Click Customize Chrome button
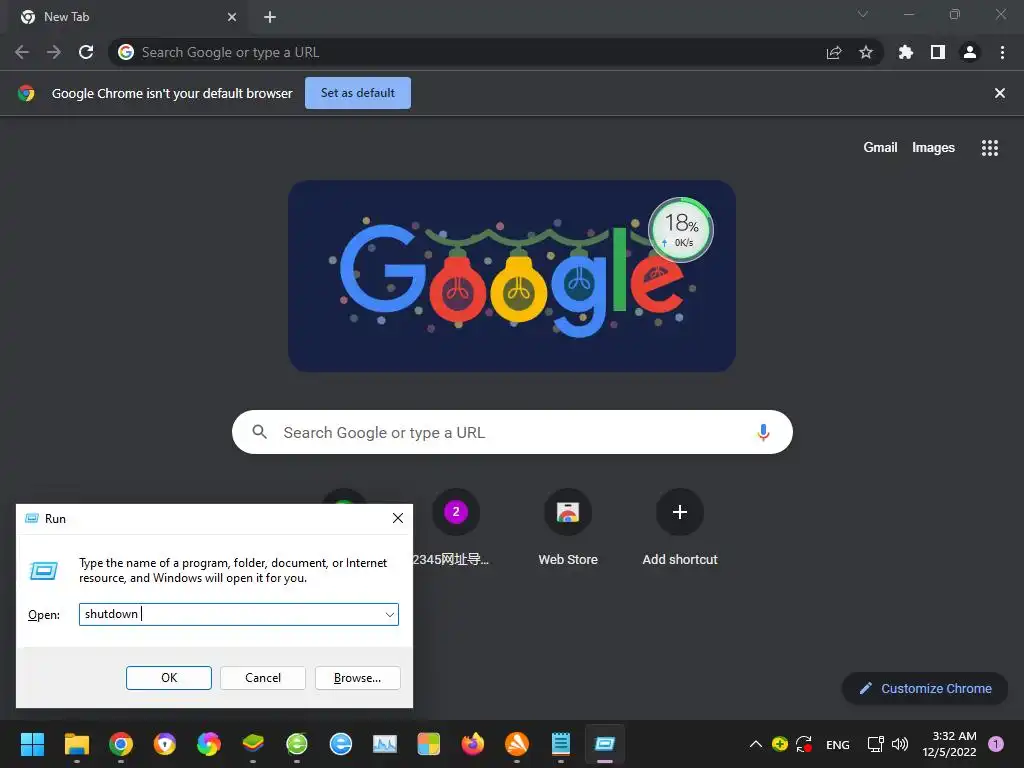 pyautogui.click(x=925, y=688)
